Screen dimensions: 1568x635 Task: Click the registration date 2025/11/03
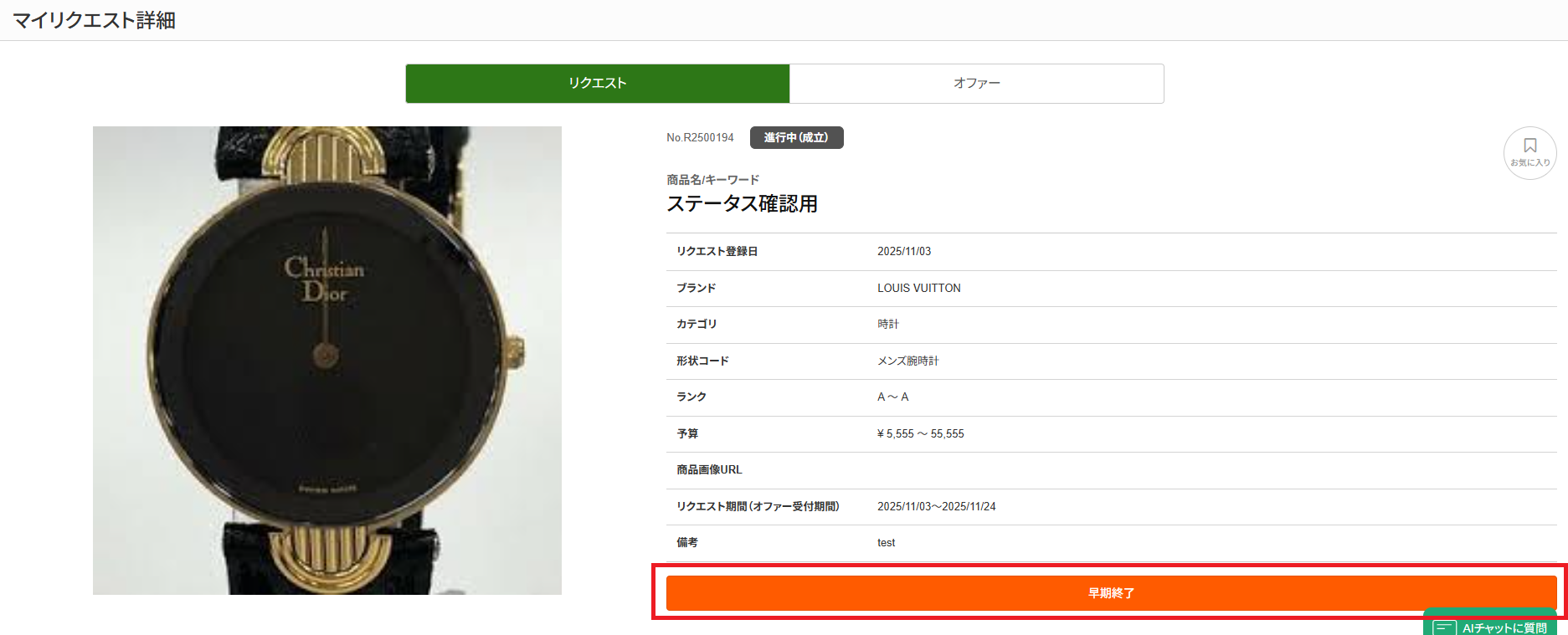pyautogui.click(x=904, y=251)
